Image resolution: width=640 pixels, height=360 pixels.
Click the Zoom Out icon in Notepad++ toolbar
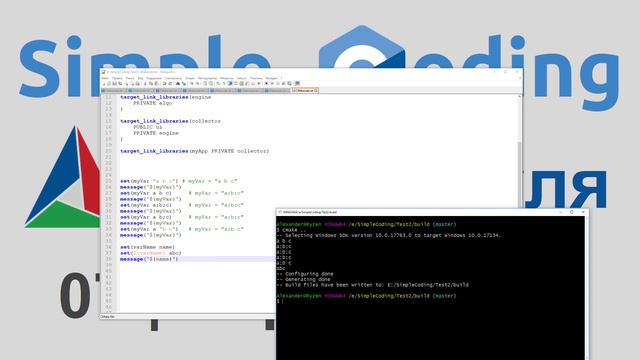point(197,83)
